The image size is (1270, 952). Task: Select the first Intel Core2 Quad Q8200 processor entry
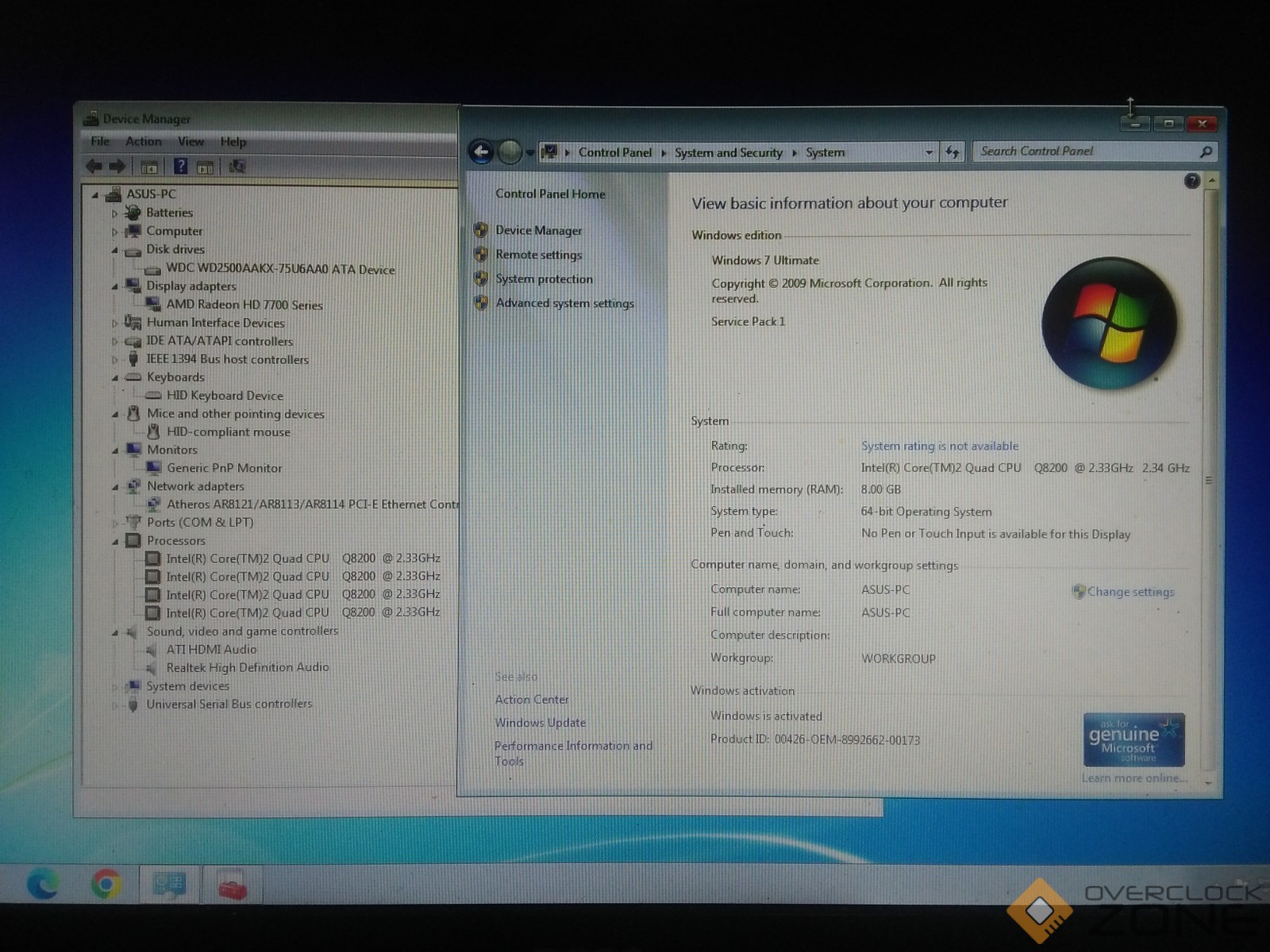point(302,559)
